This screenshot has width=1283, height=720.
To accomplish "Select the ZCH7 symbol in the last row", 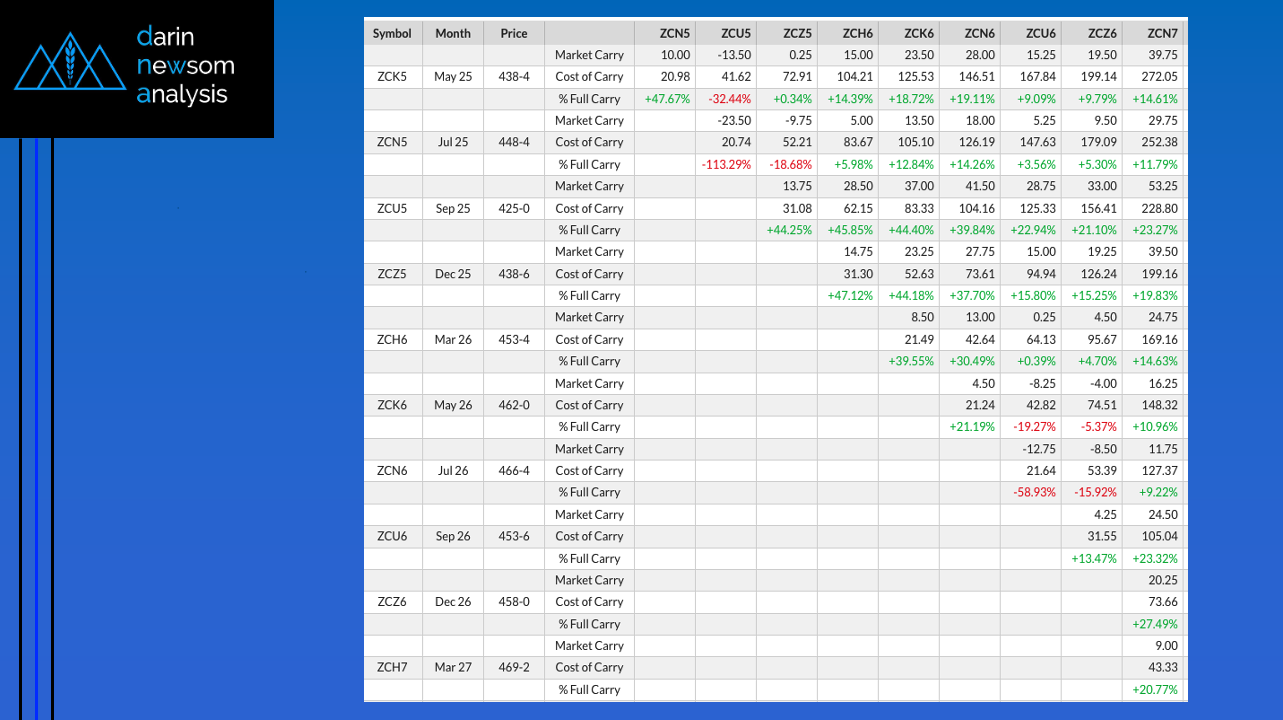I will (x=392, y=667).
